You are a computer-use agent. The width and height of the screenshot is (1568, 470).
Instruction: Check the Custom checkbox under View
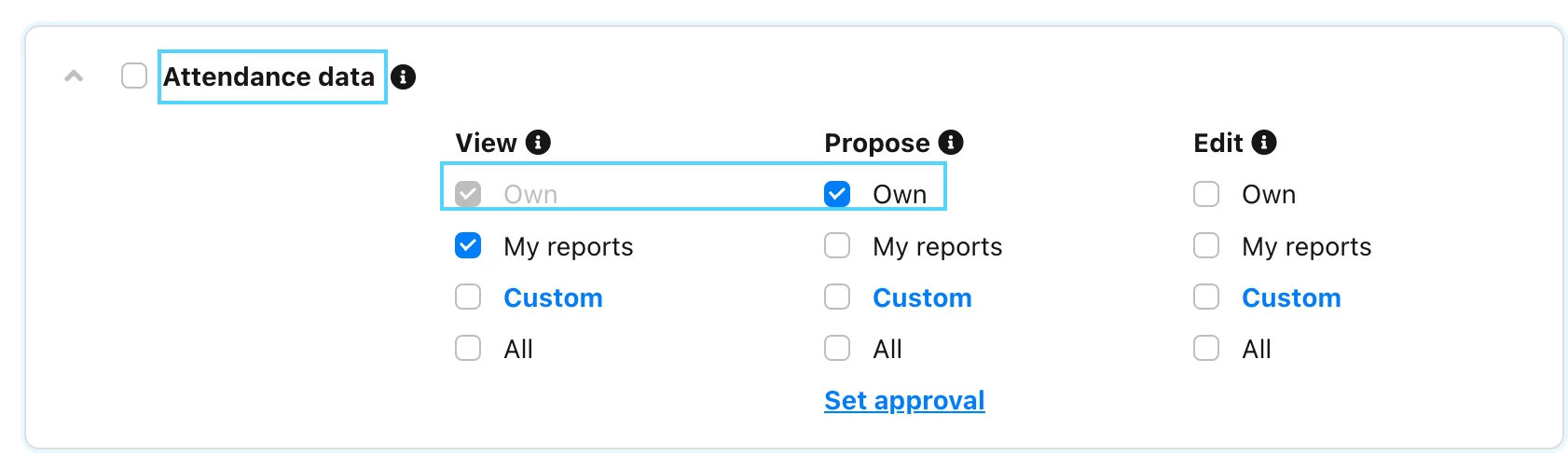point(468,297)
